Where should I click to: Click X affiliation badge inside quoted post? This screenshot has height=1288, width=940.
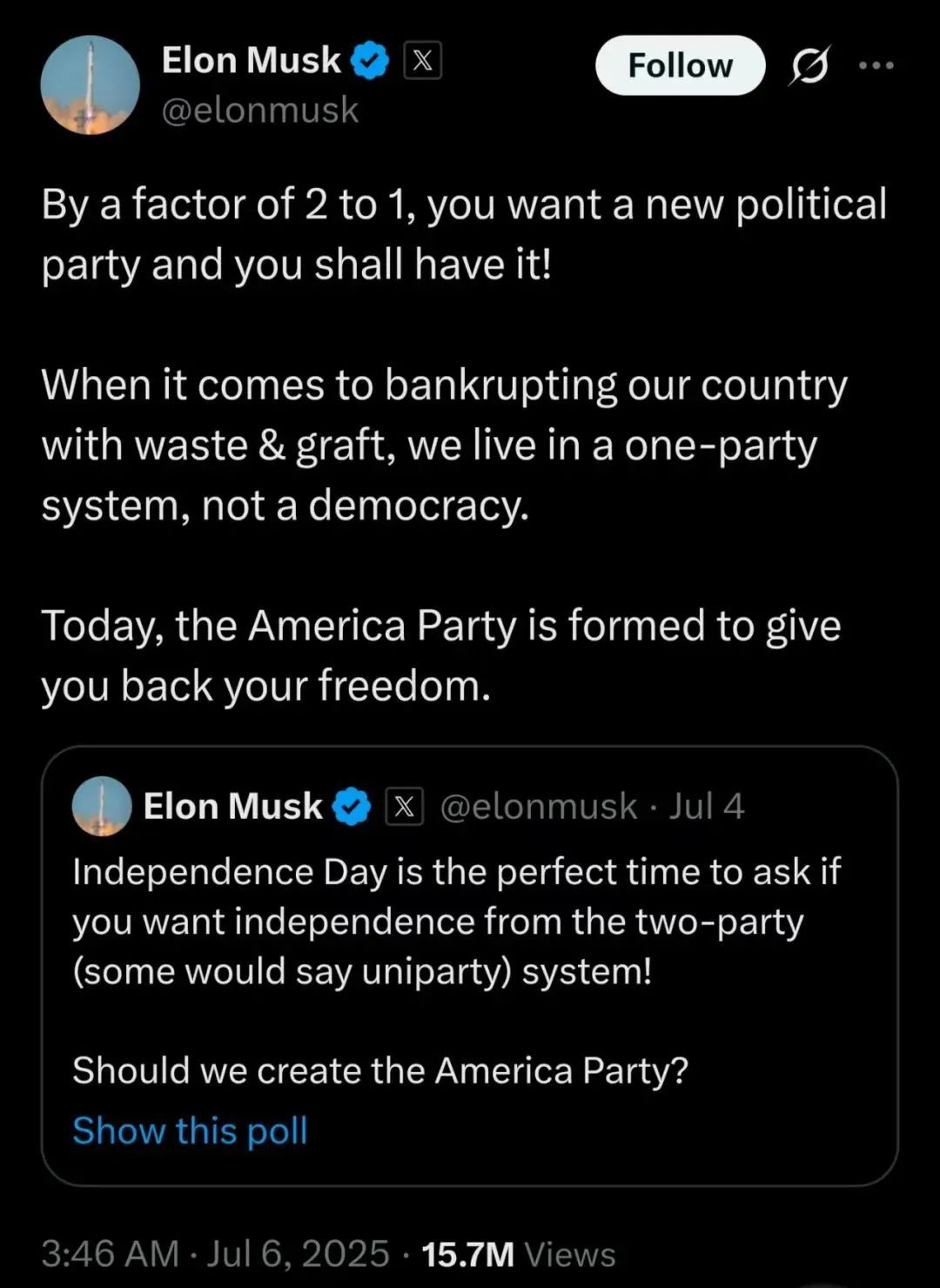404,807
